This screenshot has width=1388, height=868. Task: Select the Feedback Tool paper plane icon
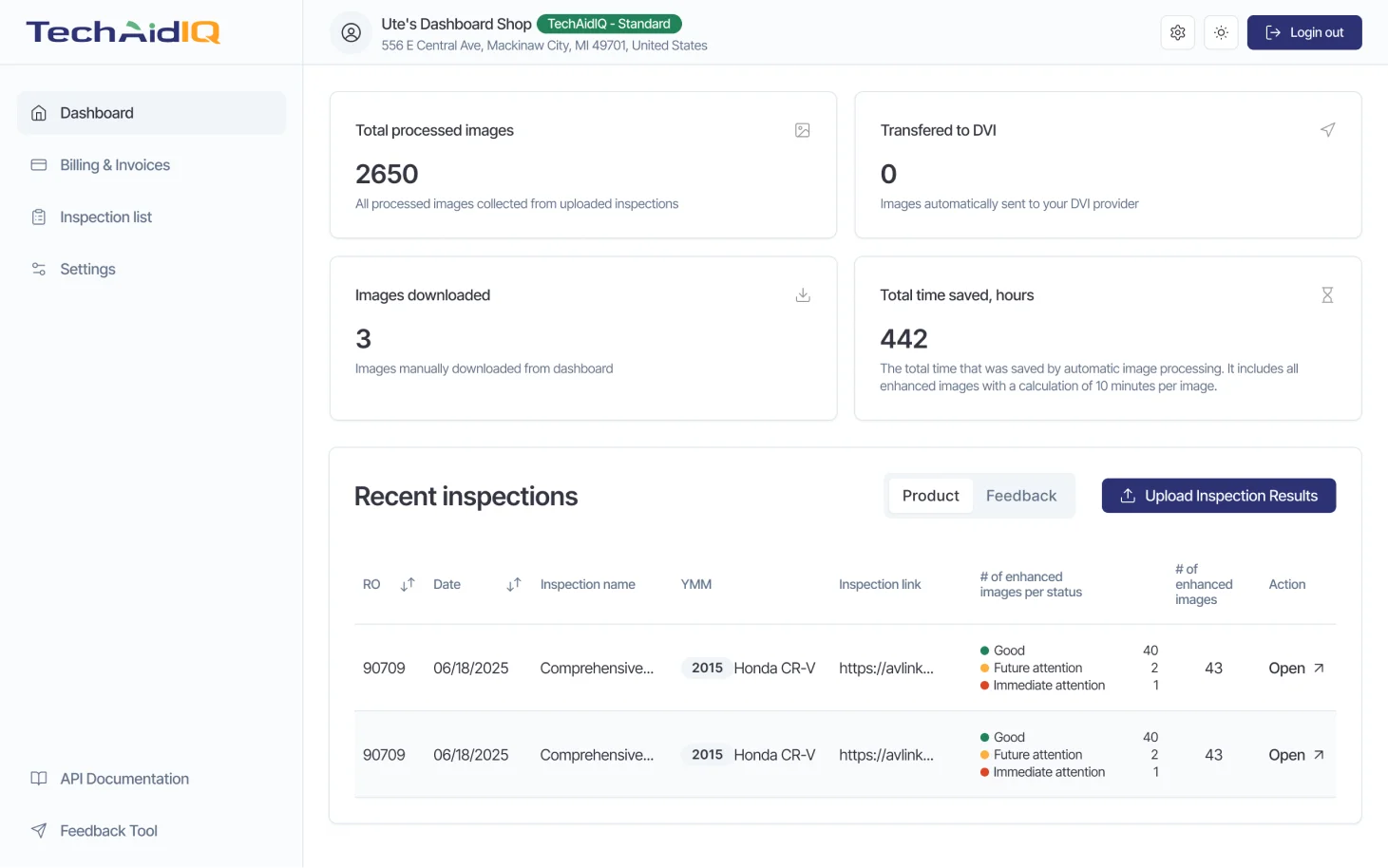tap(38, 830)
